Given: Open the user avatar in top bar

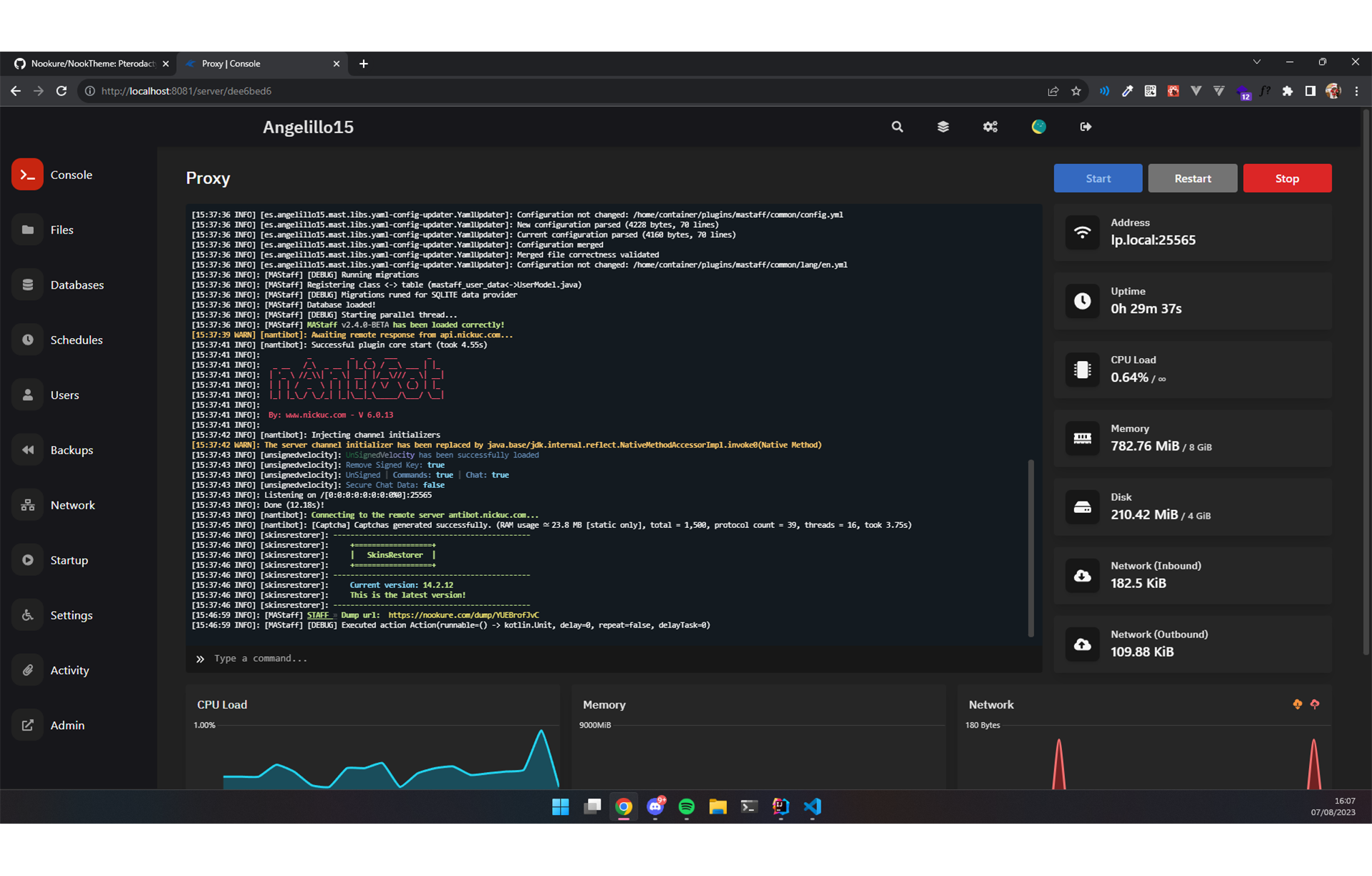Looking at the screenshot, I should [x=1038, y=127].
